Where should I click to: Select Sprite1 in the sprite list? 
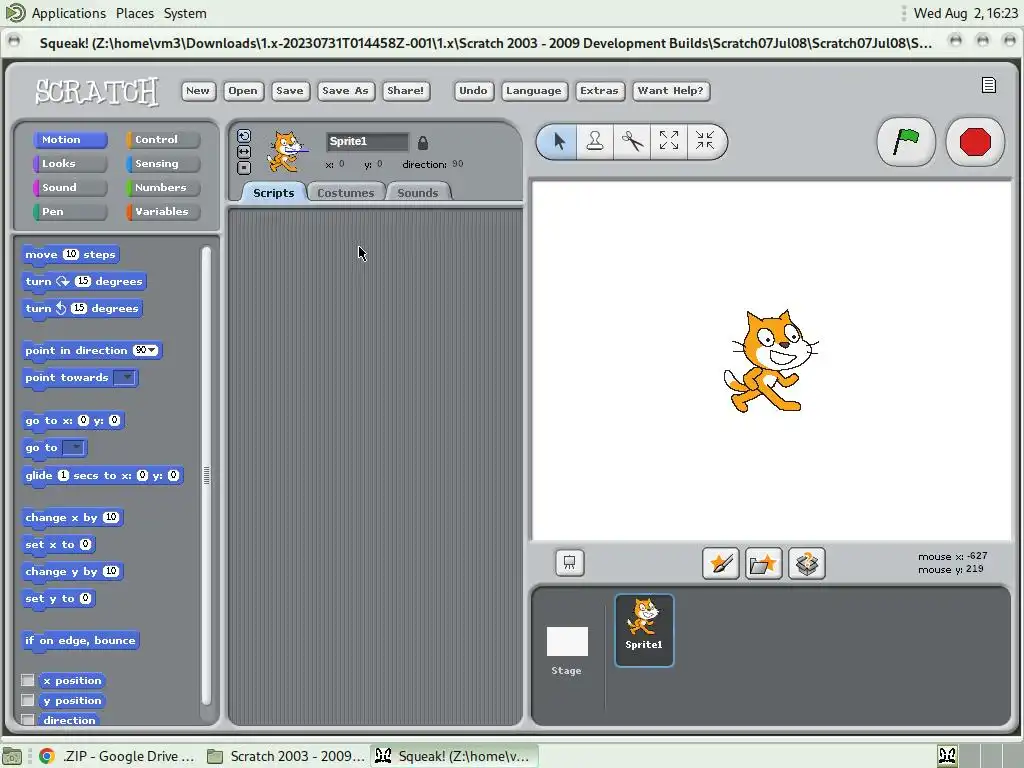[644, 630]
